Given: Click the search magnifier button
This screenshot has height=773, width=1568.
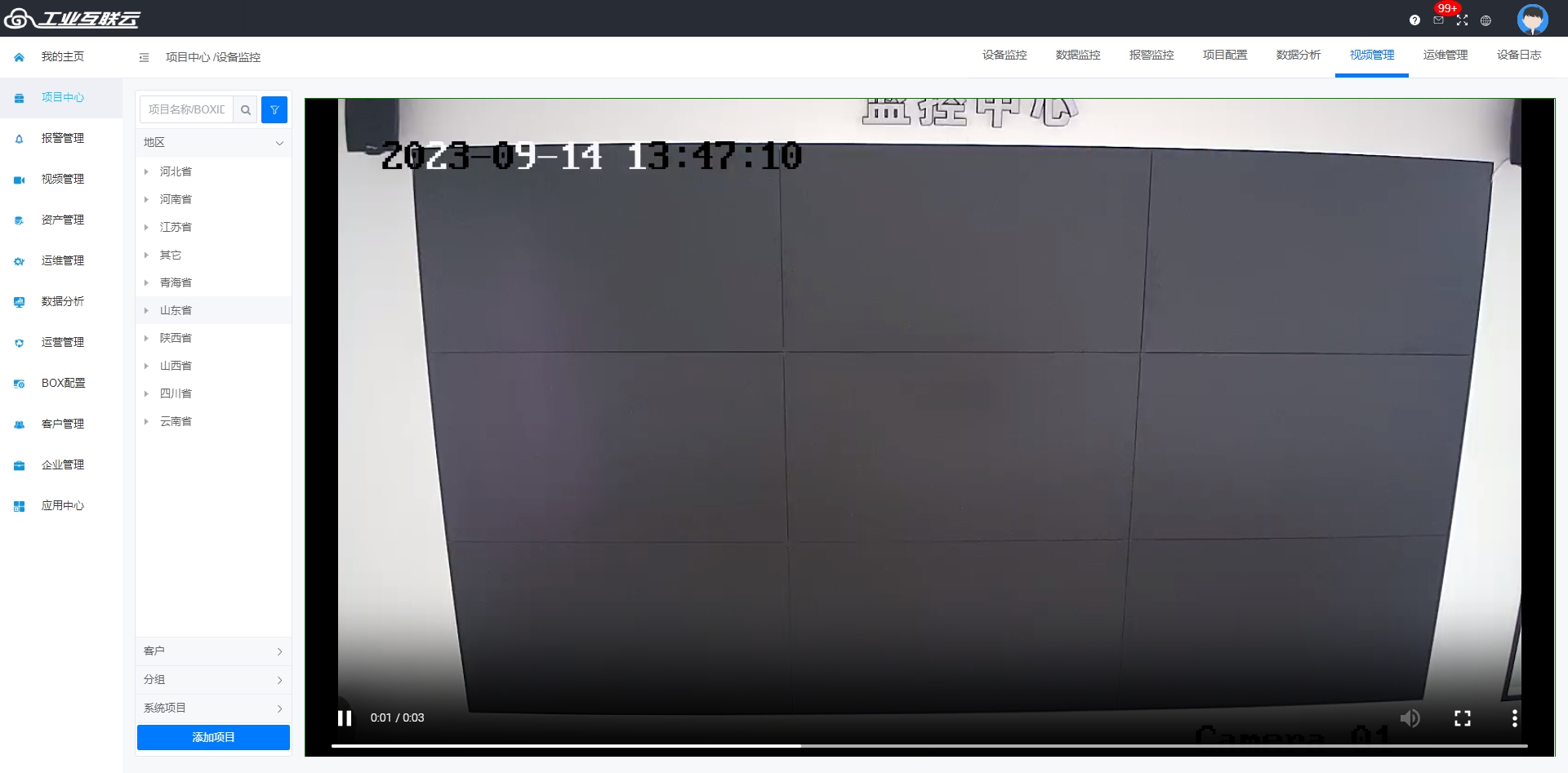Looking at the screenshot, I should (x=245, y=109).
